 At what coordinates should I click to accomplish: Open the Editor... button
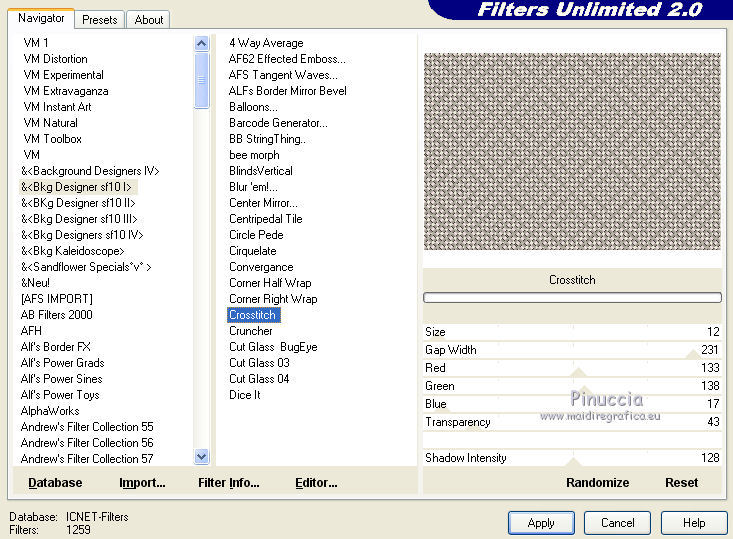click(316, 482)
